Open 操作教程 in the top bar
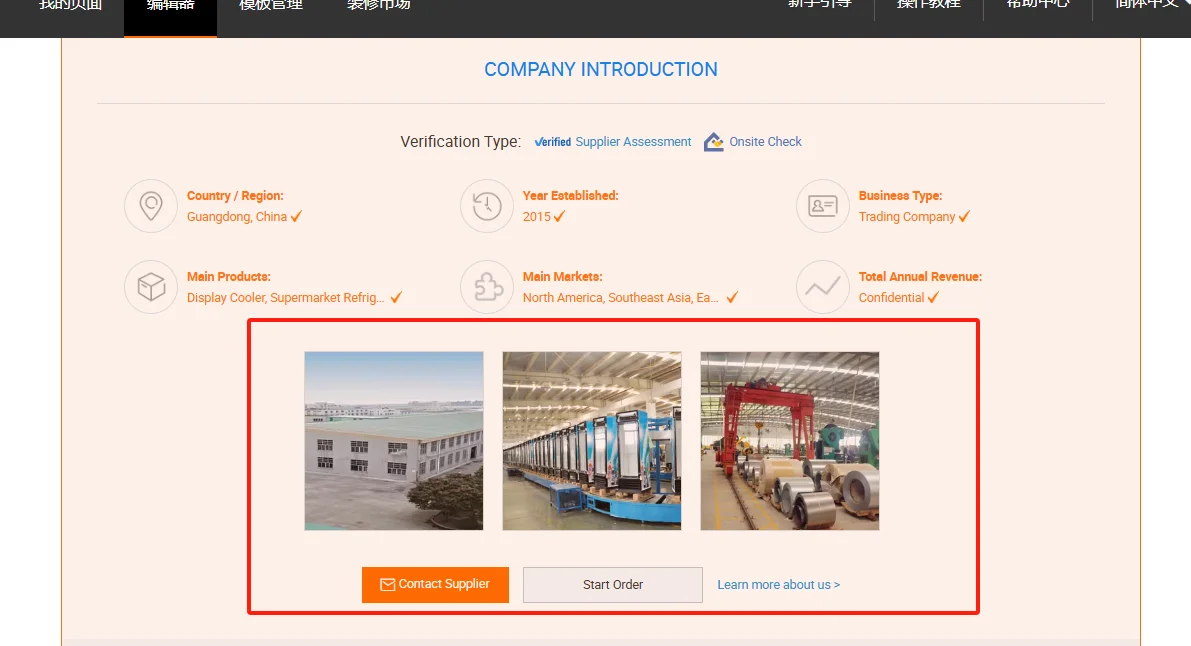 (x=928, y=5)
